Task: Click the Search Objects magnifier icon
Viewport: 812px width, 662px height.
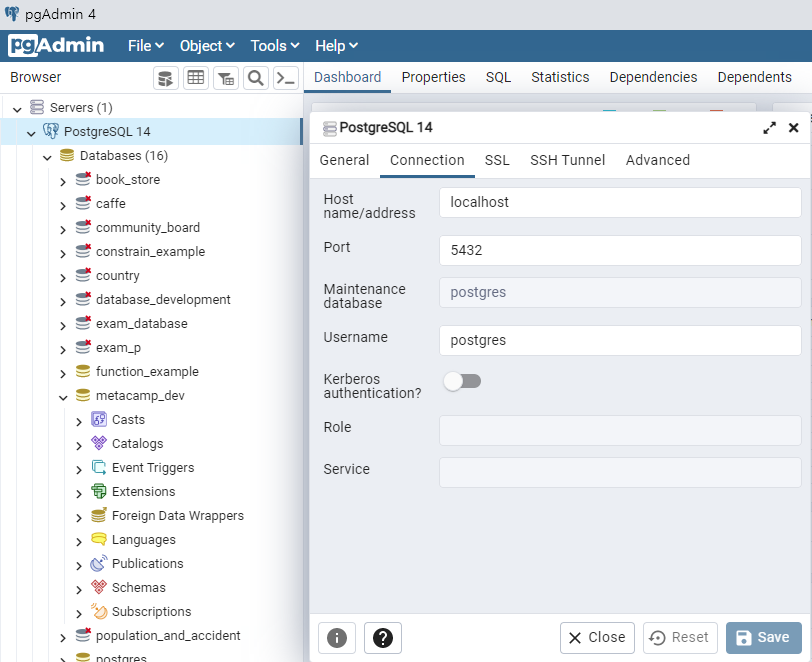Action: [x=256, y=78]
